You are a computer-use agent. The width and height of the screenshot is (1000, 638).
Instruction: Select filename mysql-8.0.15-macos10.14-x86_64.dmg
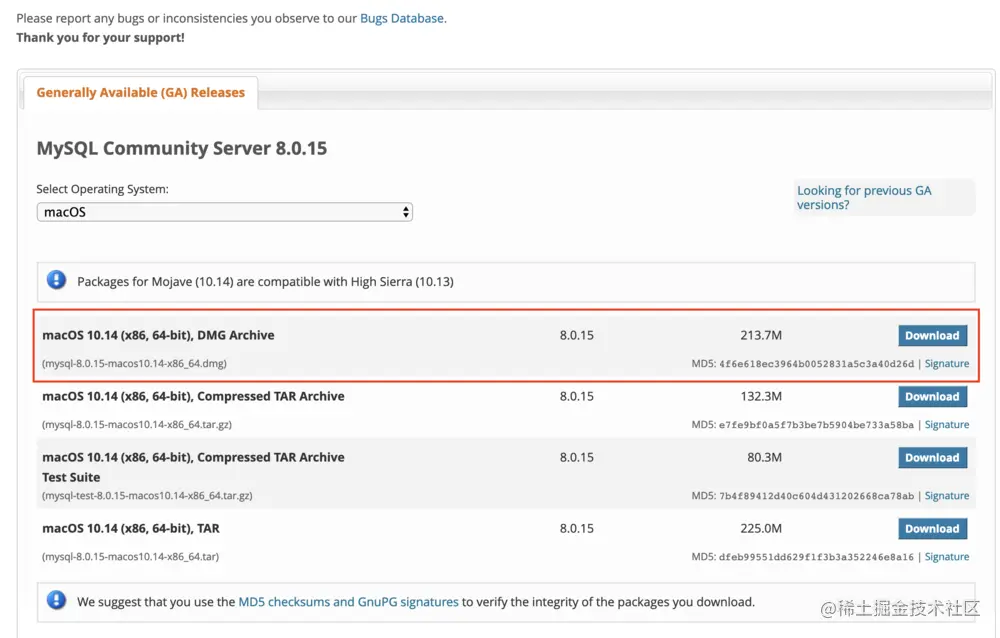pos(135,364)
